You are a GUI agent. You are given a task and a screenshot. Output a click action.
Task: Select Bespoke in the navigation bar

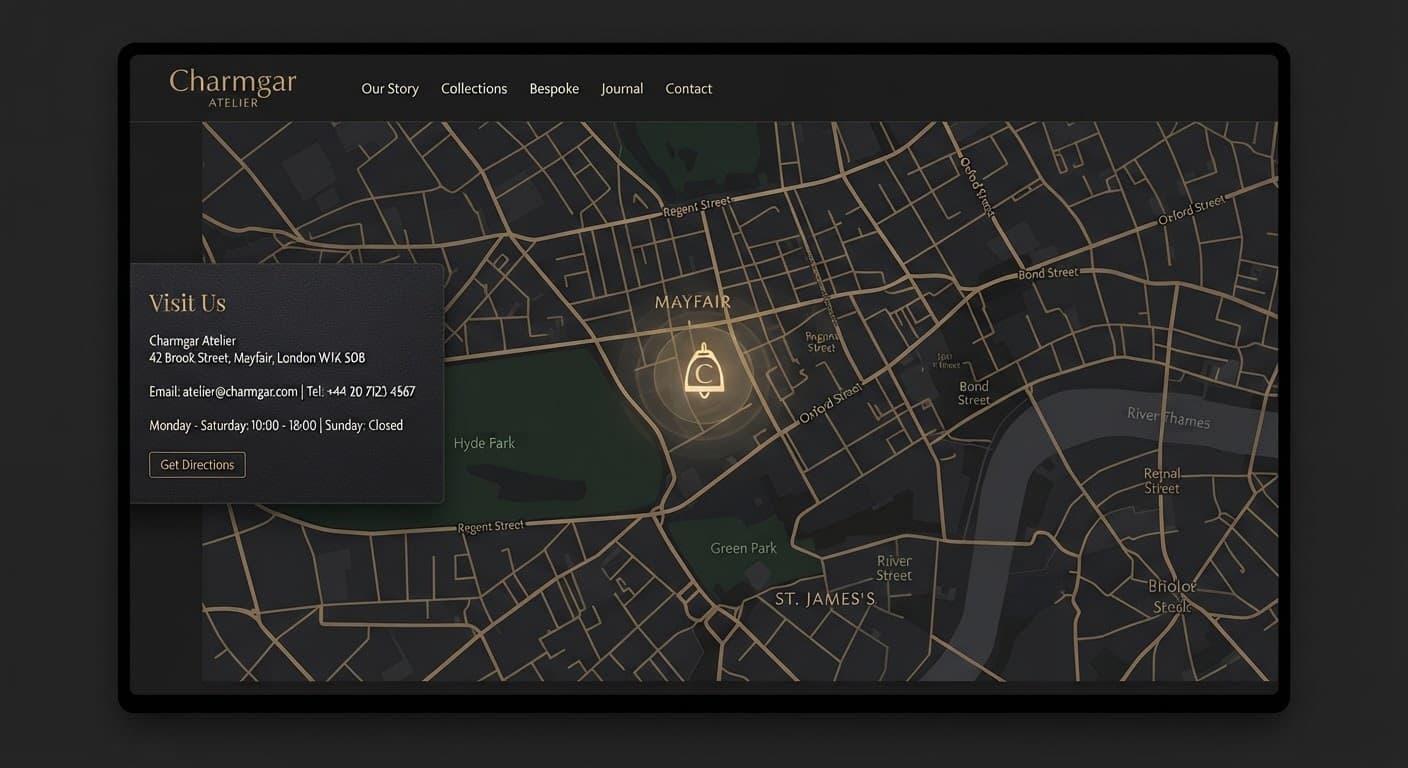[554, 89]
